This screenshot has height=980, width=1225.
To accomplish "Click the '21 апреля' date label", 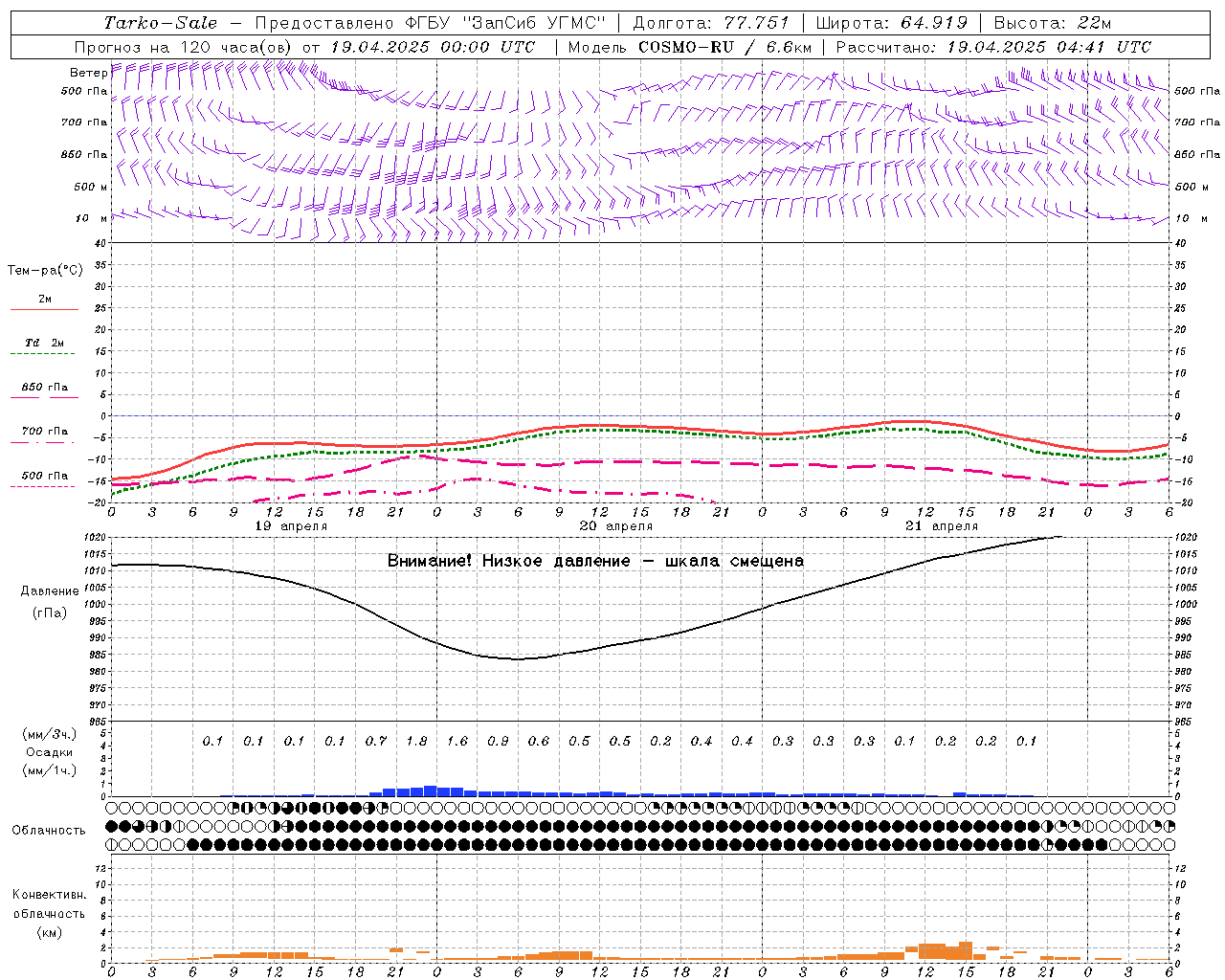I will pos(942,526).
